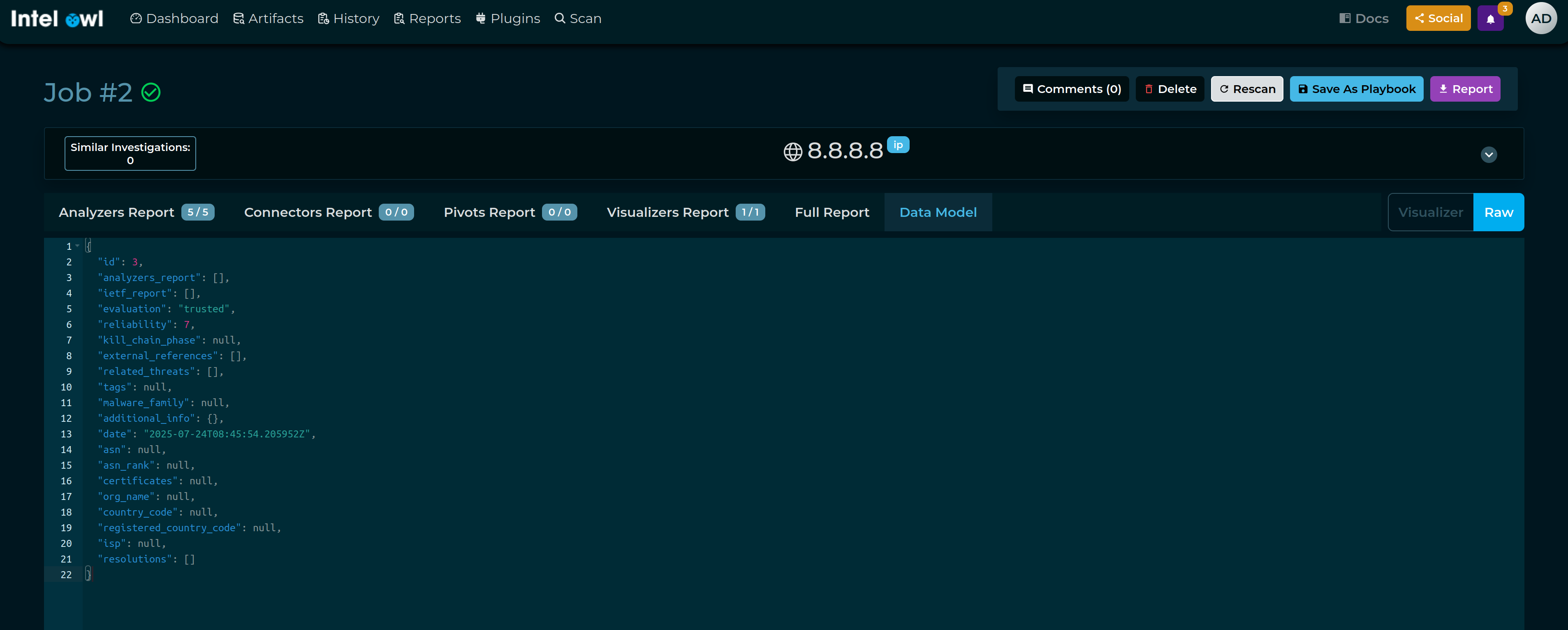Download the job Report
The width and height of the screenshot is (1568, 630).
tap(1465, 89)
